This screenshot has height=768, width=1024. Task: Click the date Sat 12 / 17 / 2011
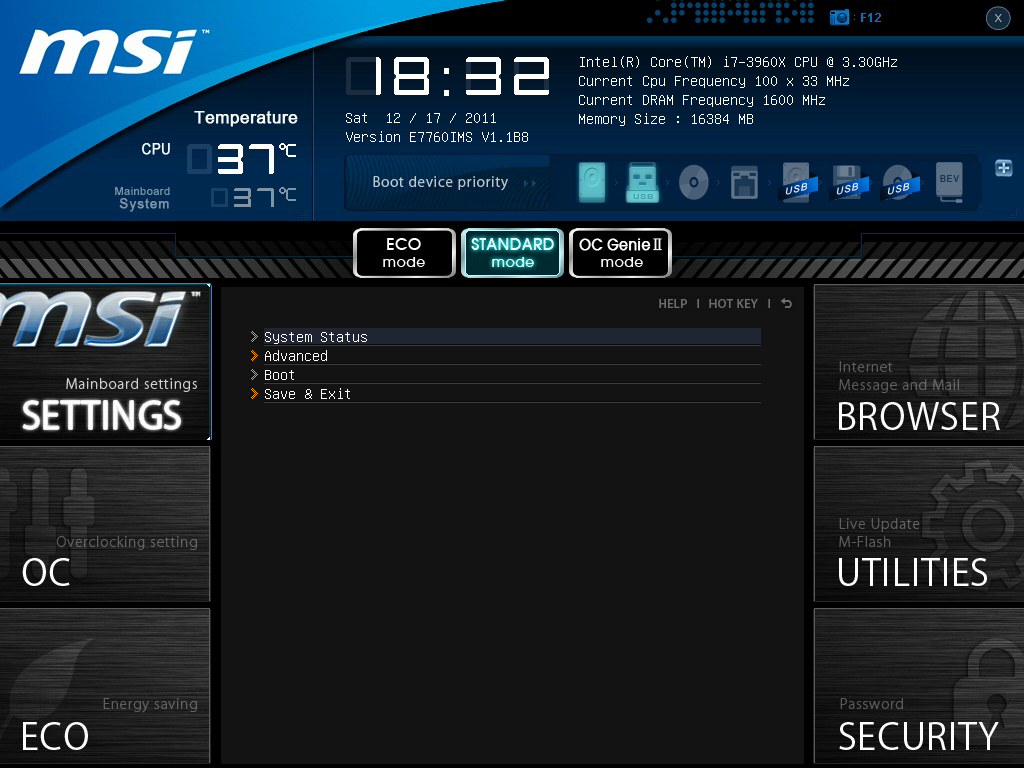[x=421, y=118]
